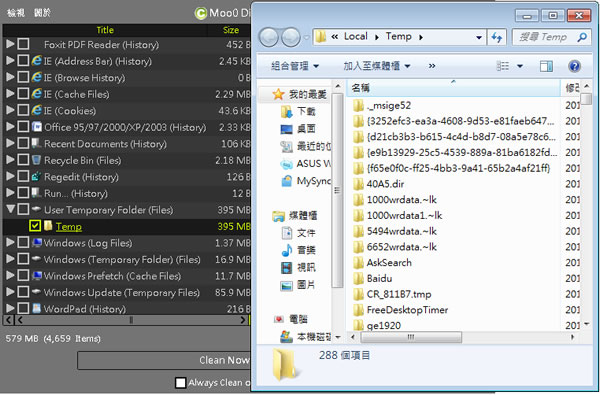The width and height of the screenshot is (600, 396).
Task: Open Desktop (桌面) in Explorer sidebar
Action: tap(298, 129)
